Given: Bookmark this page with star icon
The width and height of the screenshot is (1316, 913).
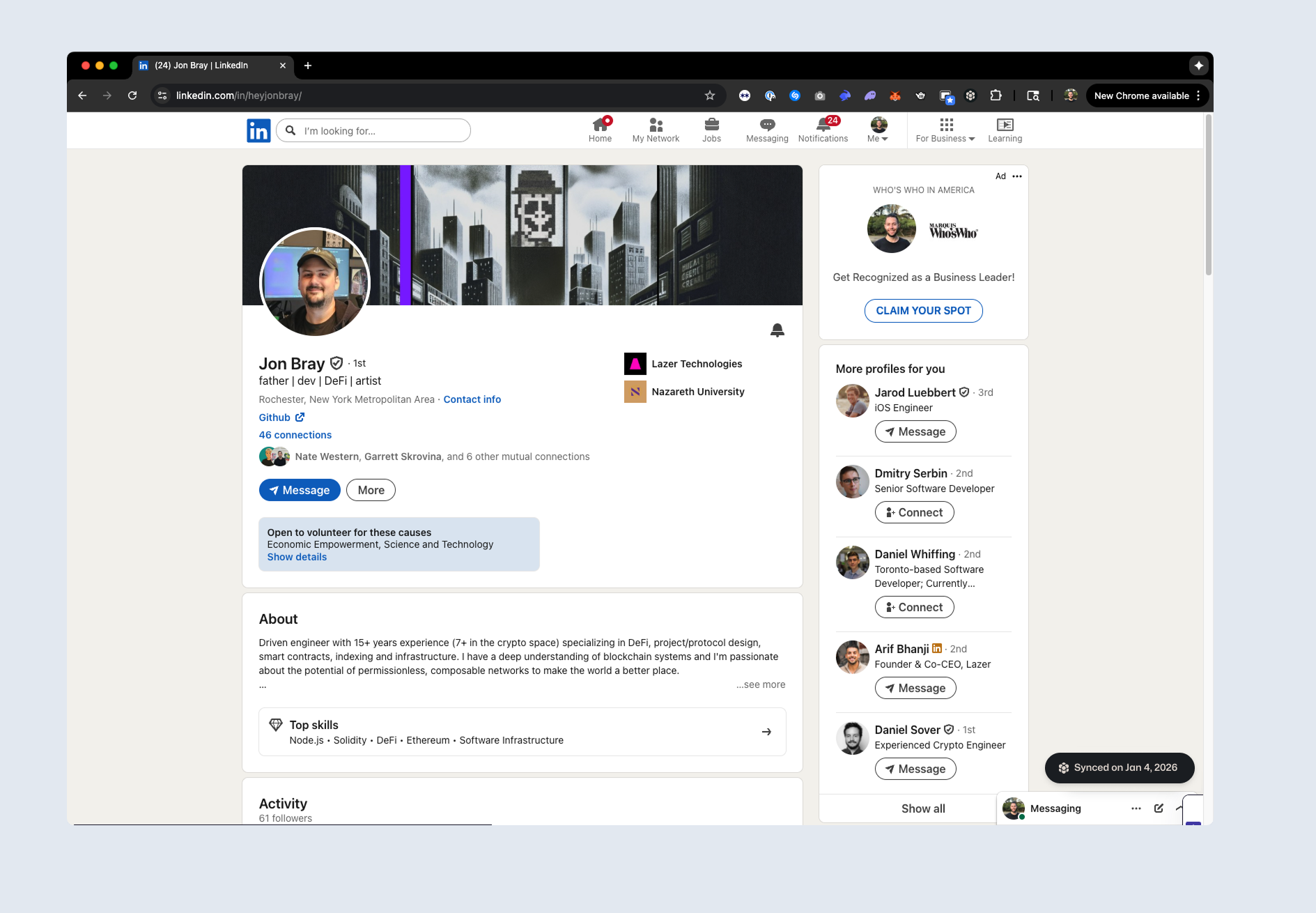Looking at the screenshot, I should (x=710, y=95).
